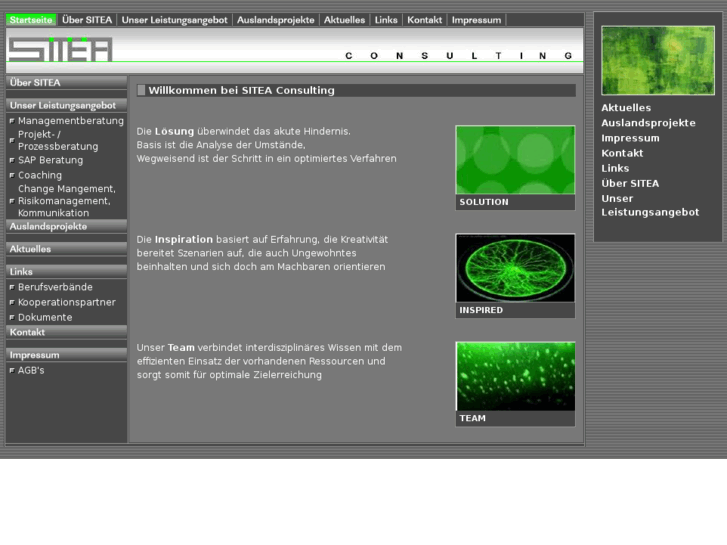This screenshot has width=727, height=545.
Task: Open Impressum in top navigation bar
Action: pos(476,20)
